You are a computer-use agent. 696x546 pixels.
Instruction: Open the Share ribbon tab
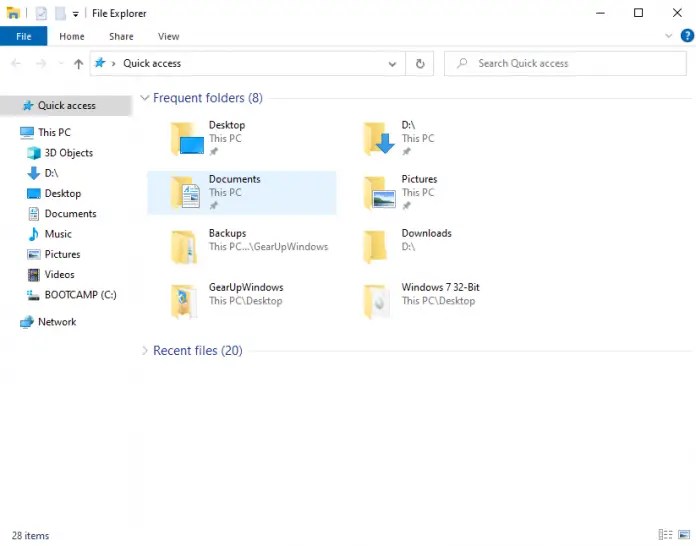pos(121,36)
